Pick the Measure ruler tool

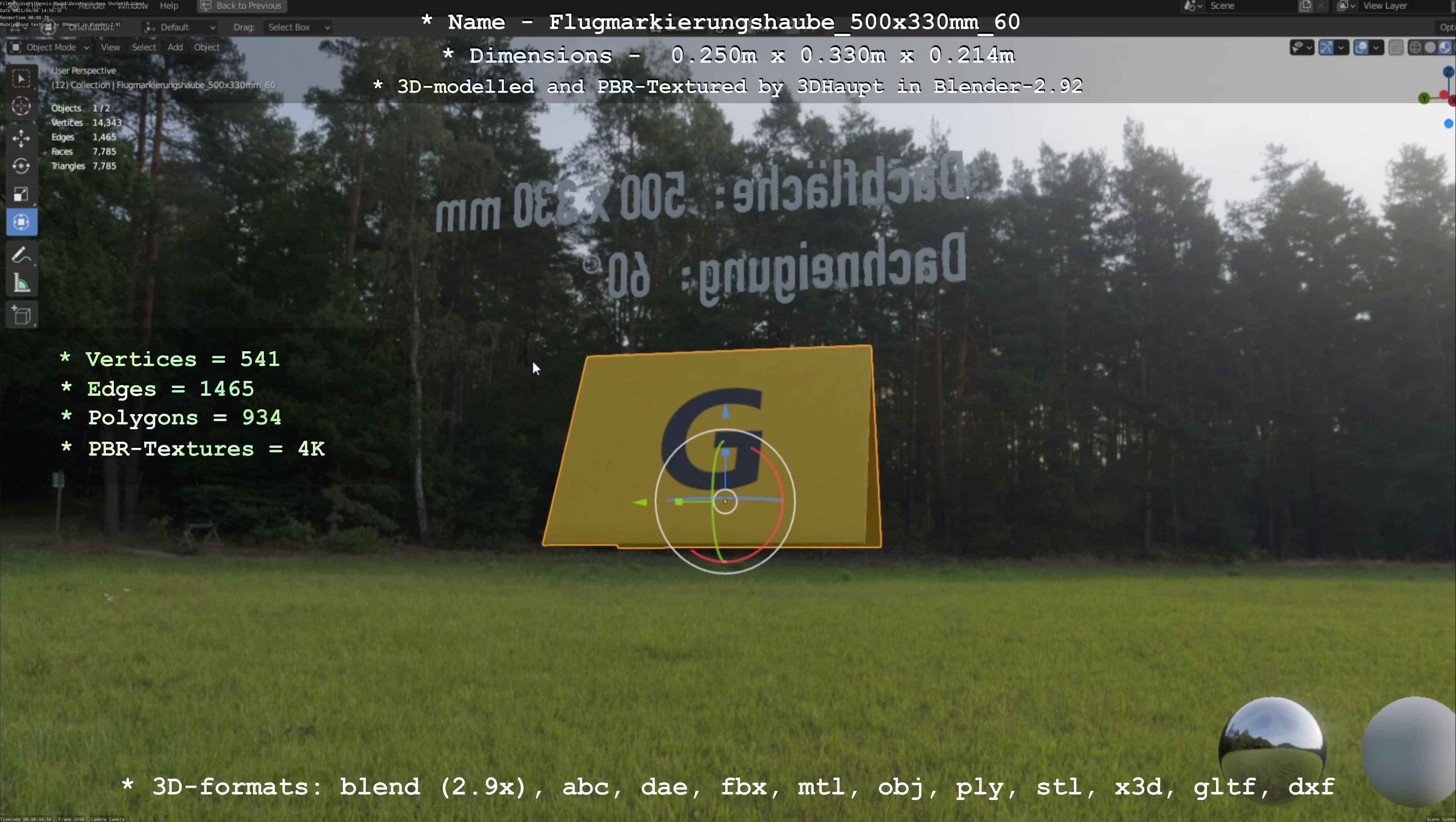pyautogui.click(x=21, y=283)
